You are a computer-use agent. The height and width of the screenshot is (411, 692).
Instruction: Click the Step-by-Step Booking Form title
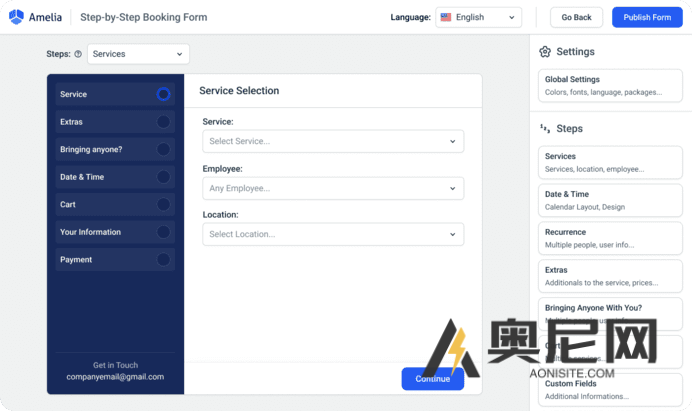point(143,17)
